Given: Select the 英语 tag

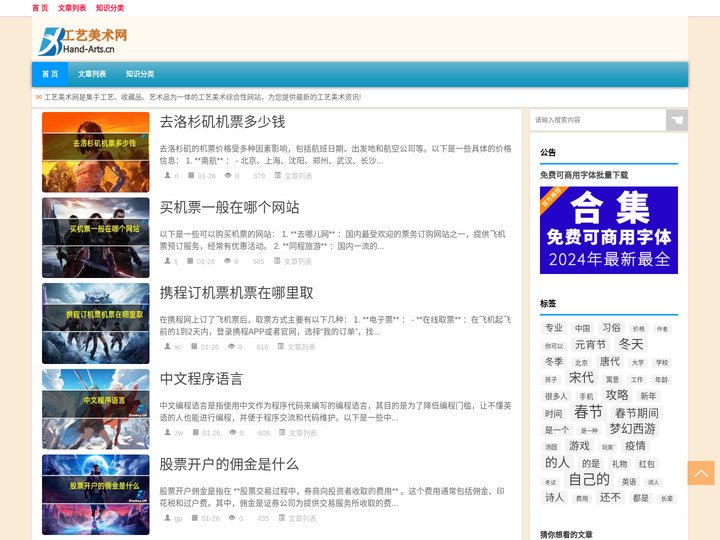Looking at the screenshot, I should (629, 481).
